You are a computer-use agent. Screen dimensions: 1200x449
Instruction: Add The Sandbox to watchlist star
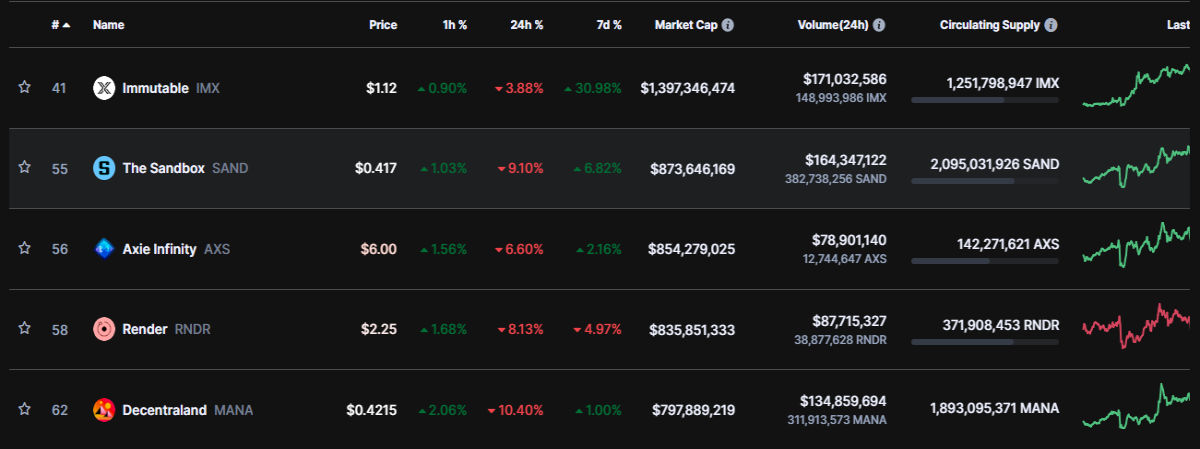(24, 168)
